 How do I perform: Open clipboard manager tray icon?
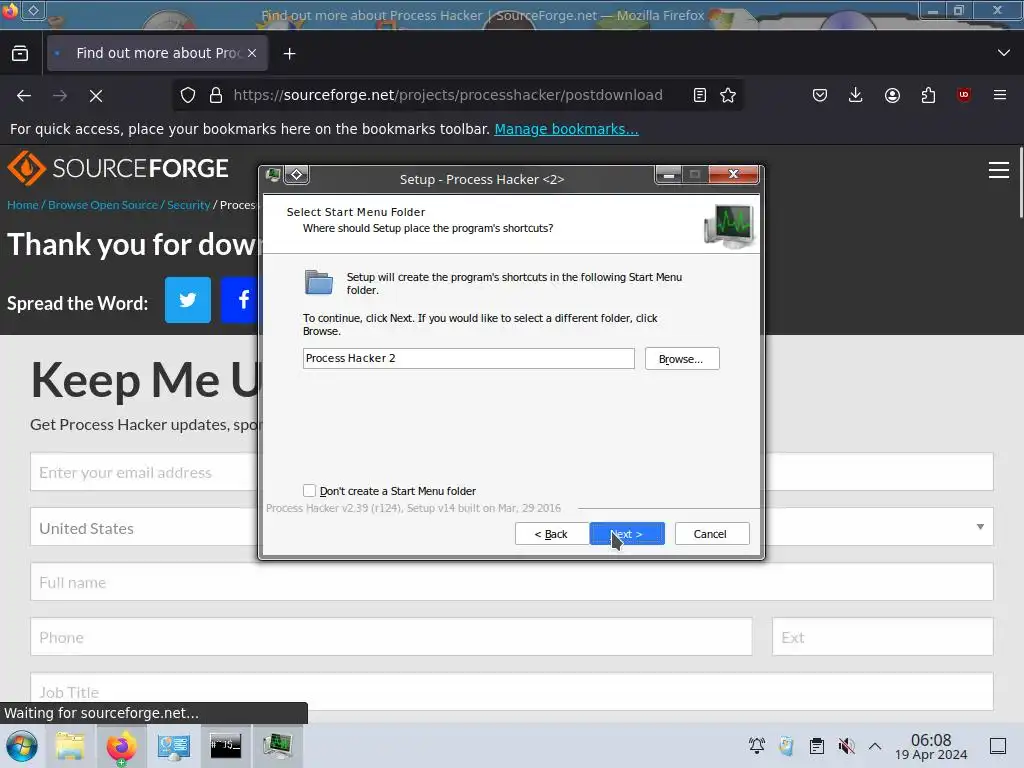click(x=816, y=746)
